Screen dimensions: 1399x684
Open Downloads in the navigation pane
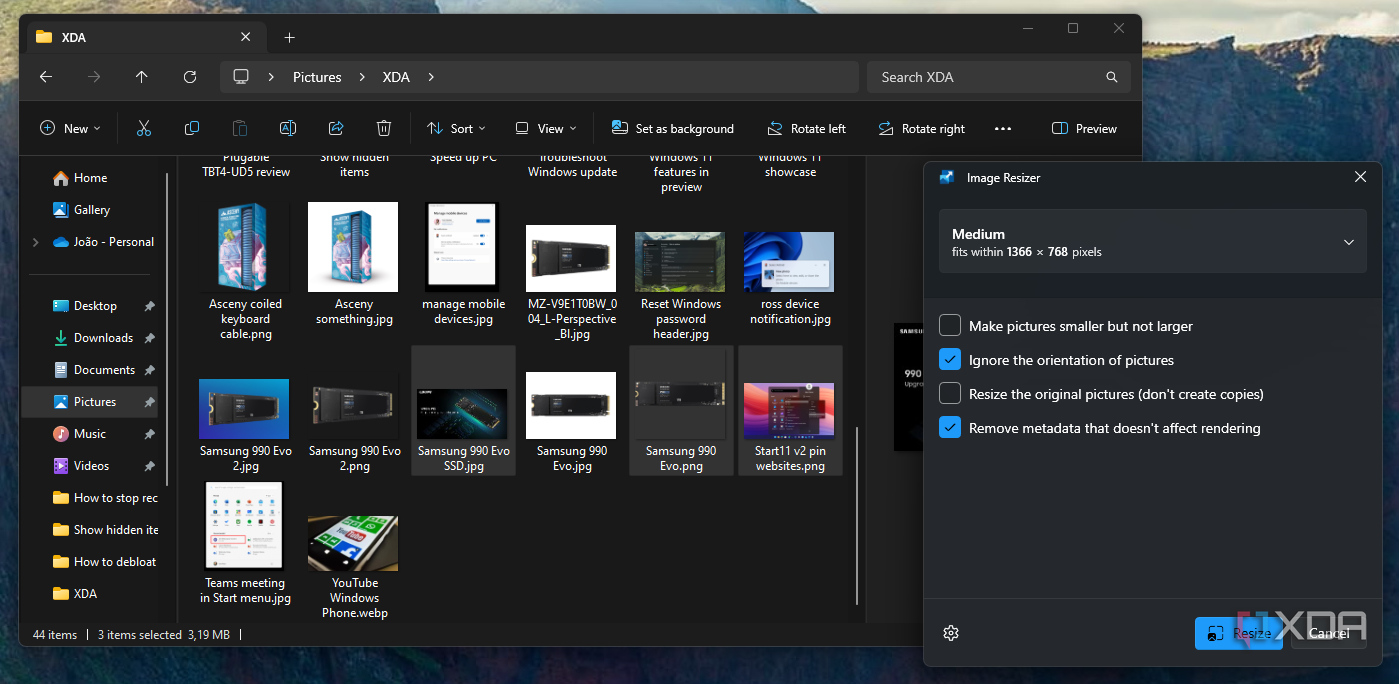pos(103,338)
